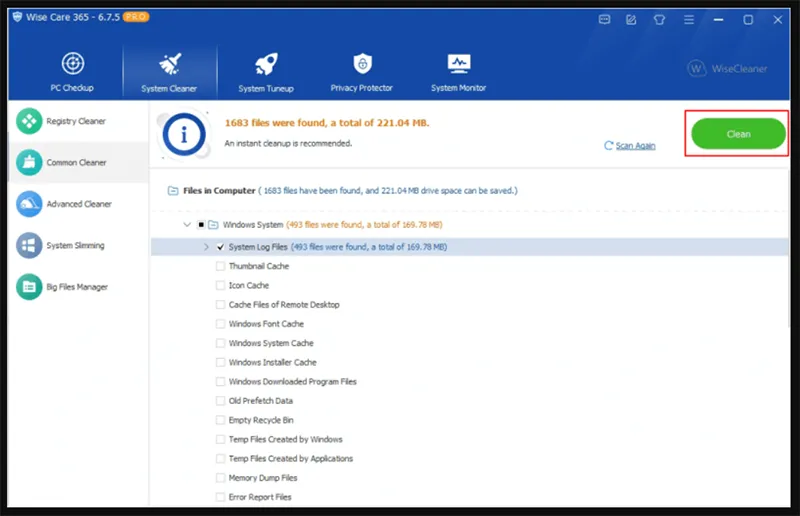Check Temp Files Created by Applications
This screenshot has width=800, height=516.
coord(220,458)
